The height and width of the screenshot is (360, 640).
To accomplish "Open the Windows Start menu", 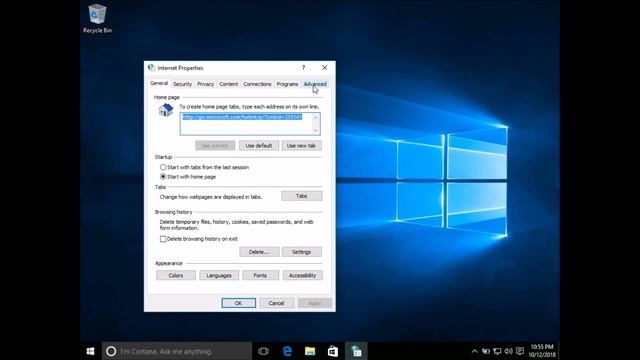I will click(91, 351).
